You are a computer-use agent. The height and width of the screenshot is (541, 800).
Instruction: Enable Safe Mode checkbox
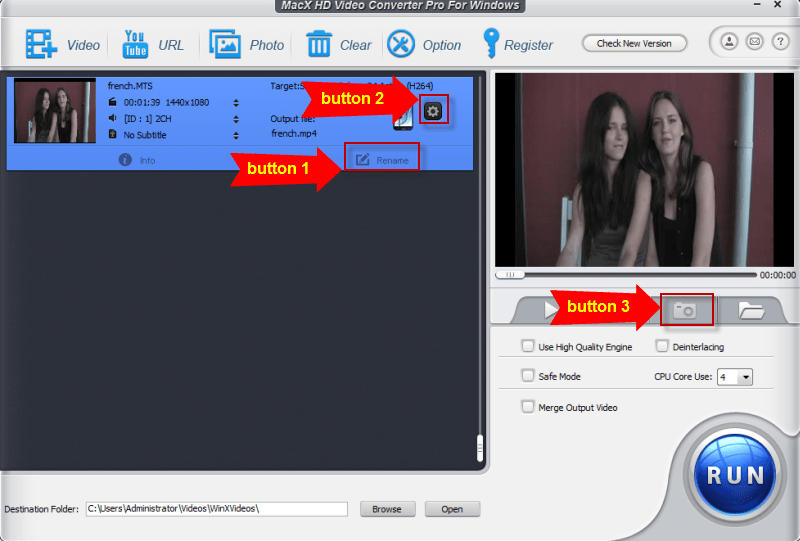528,376
